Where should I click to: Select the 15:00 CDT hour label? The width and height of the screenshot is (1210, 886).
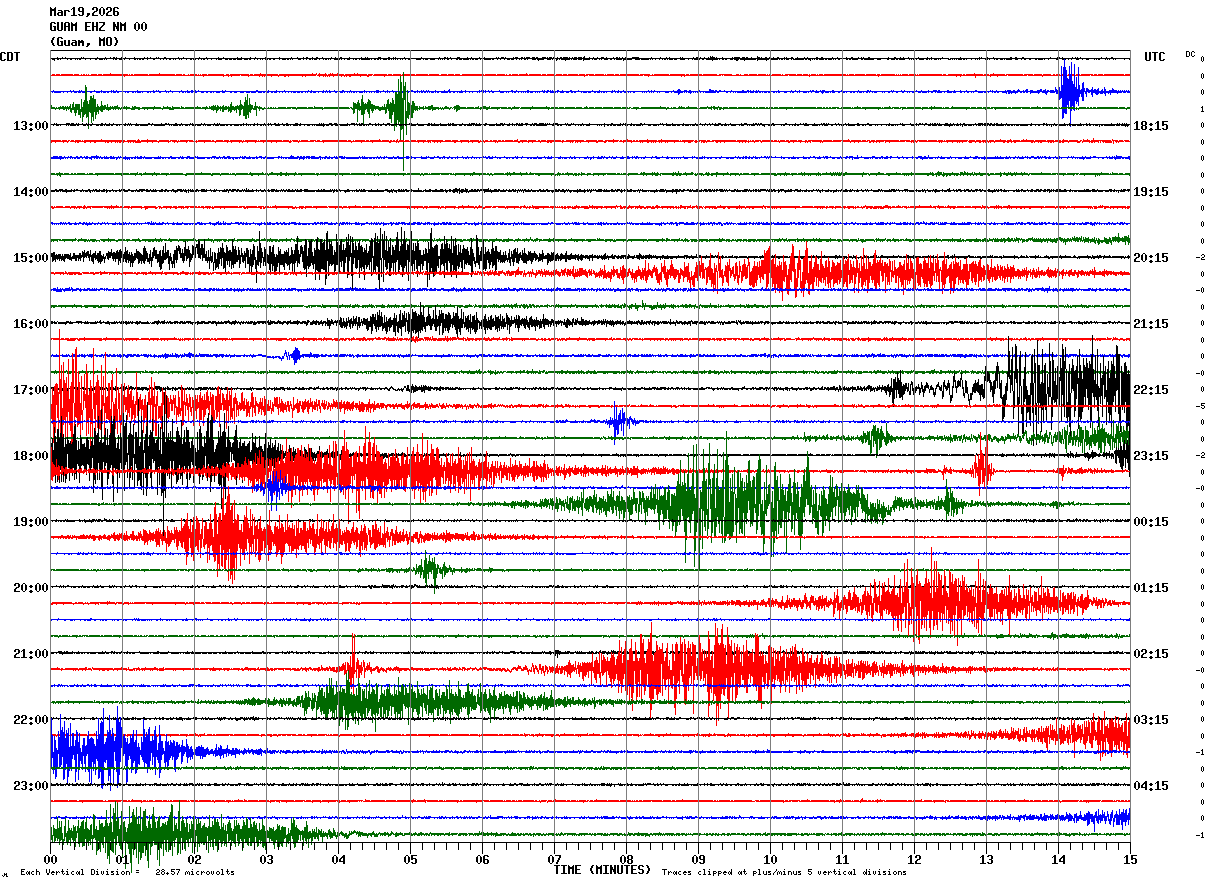pos(31,258)
